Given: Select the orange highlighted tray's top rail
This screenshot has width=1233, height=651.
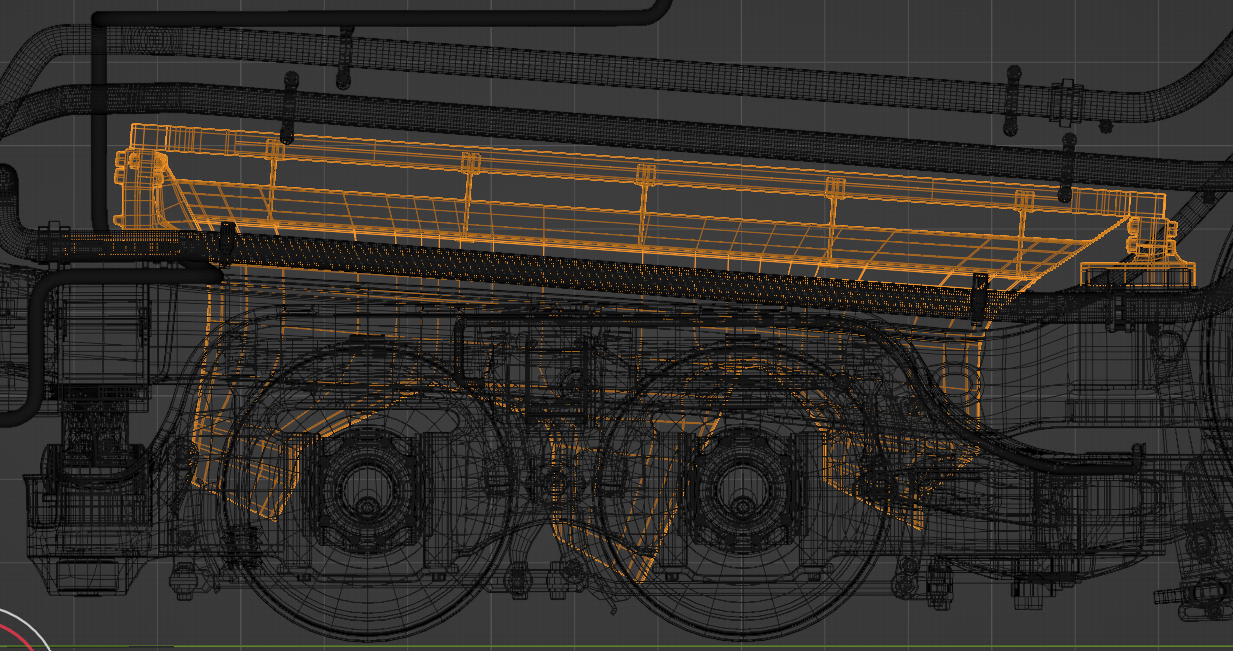Looking at the screenshot, I should [x=640, y=159].
